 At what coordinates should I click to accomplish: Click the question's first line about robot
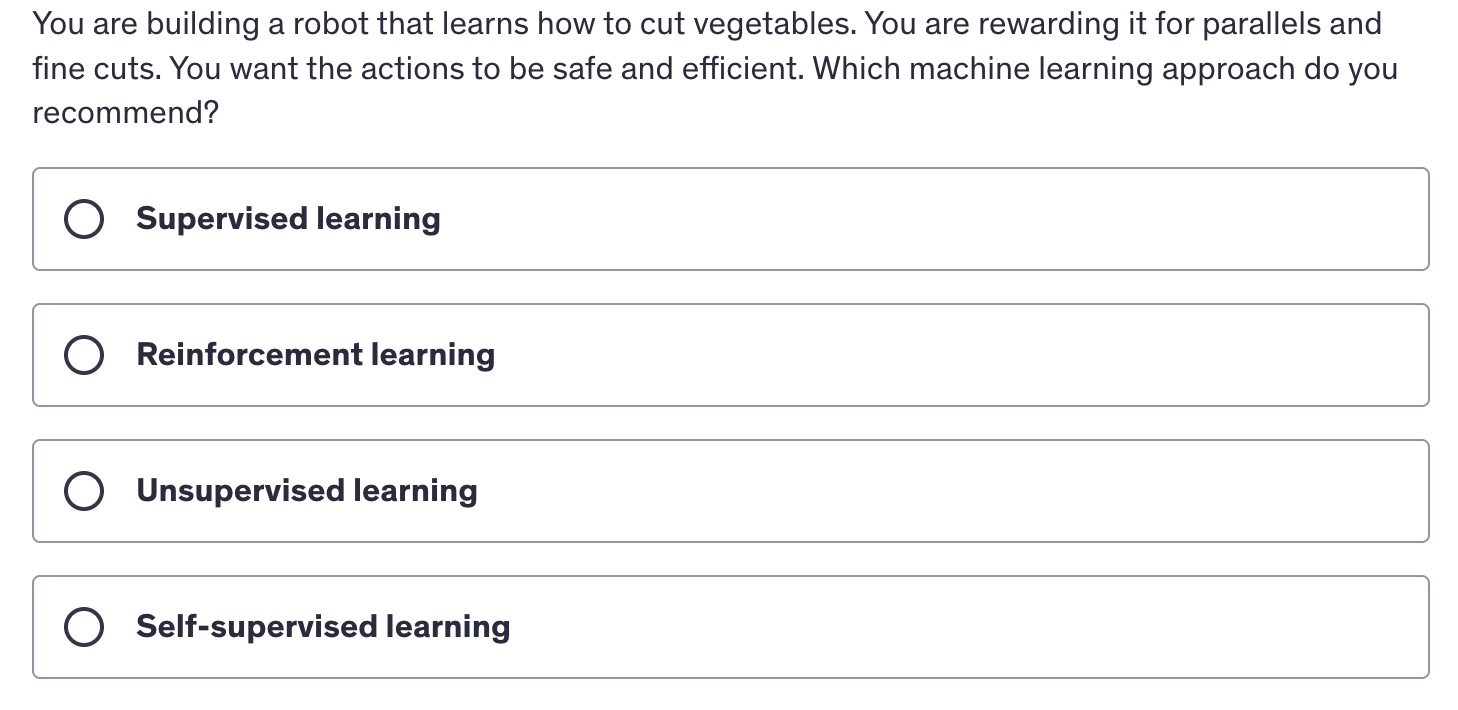[x=707, y=24]
